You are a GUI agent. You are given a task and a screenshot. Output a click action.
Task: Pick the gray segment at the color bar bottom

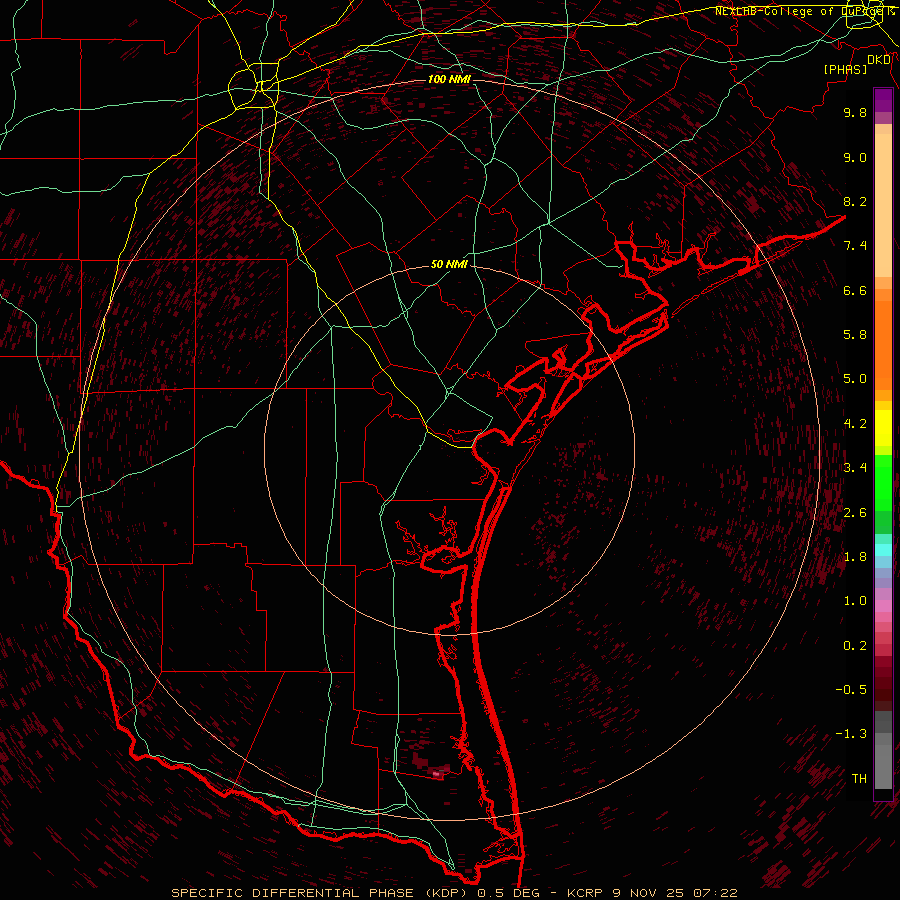(883, 763)
